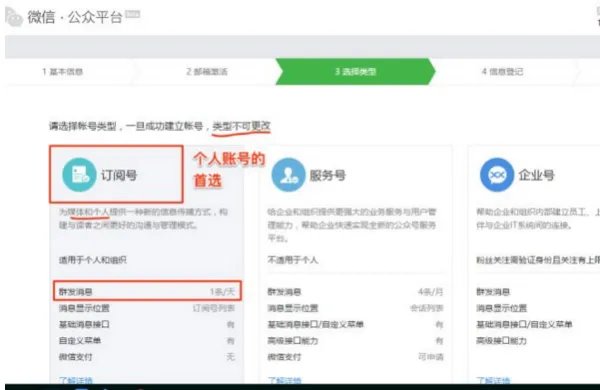Click the 订阅号 description paragraph
Screen dimensions: 600x390
143,219
